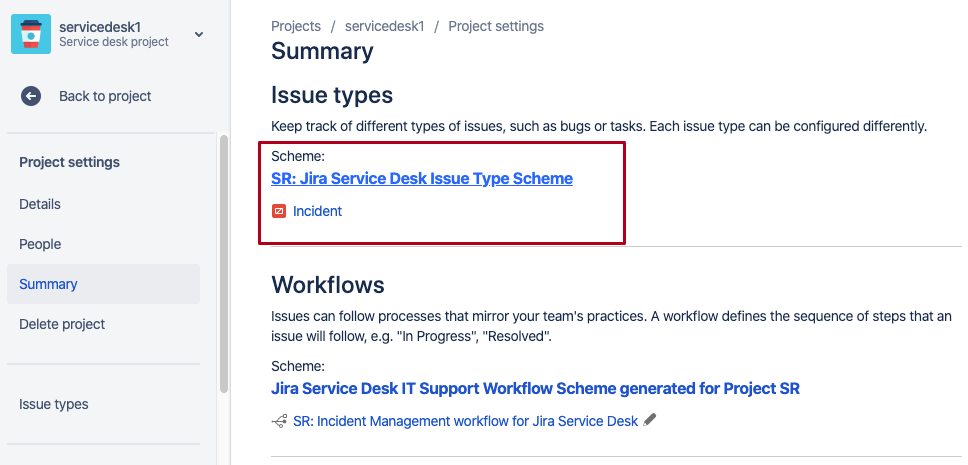The image size is (968, 465).
Task: Click the red Incident issue type icon
Action: coord(279,211)
